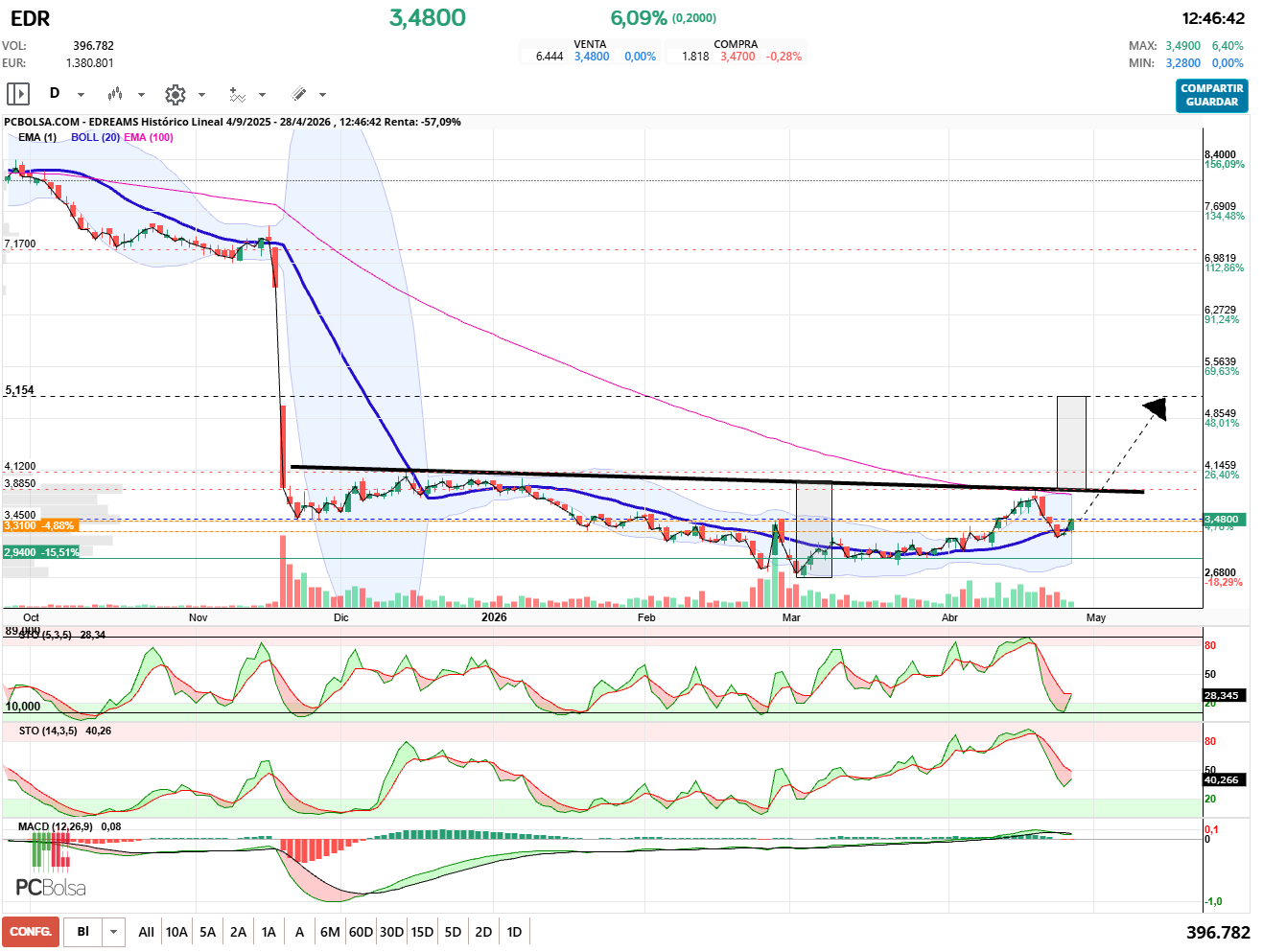The height and width of the screenshot is (952, 1263).
Task: Expand the dropdown arrow beside the gear icon
Action: click(x=201, y=95)
